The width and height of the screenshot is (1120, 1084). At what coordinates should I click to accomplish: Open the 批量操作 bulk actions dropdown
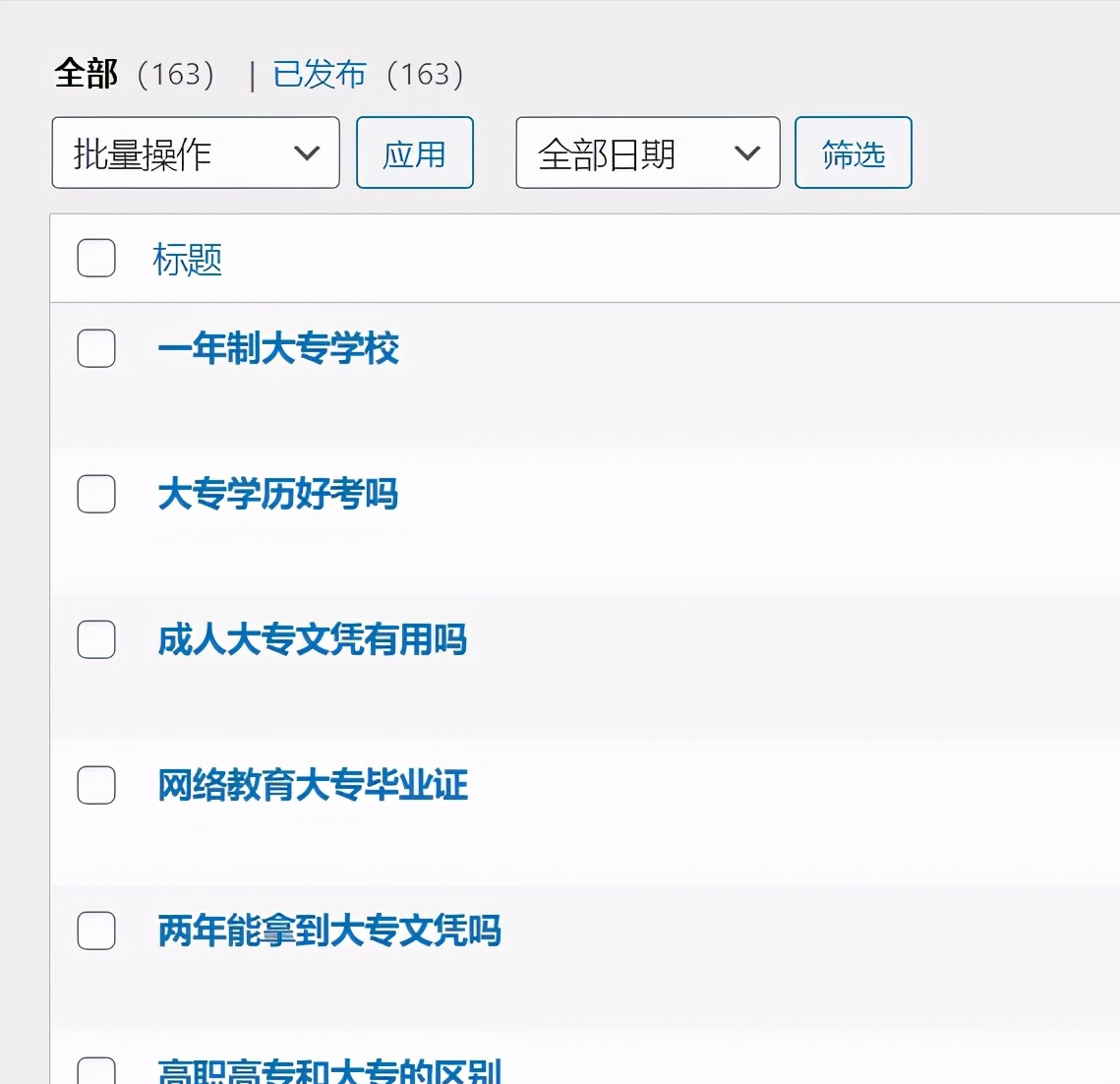[x=196, y=152]
